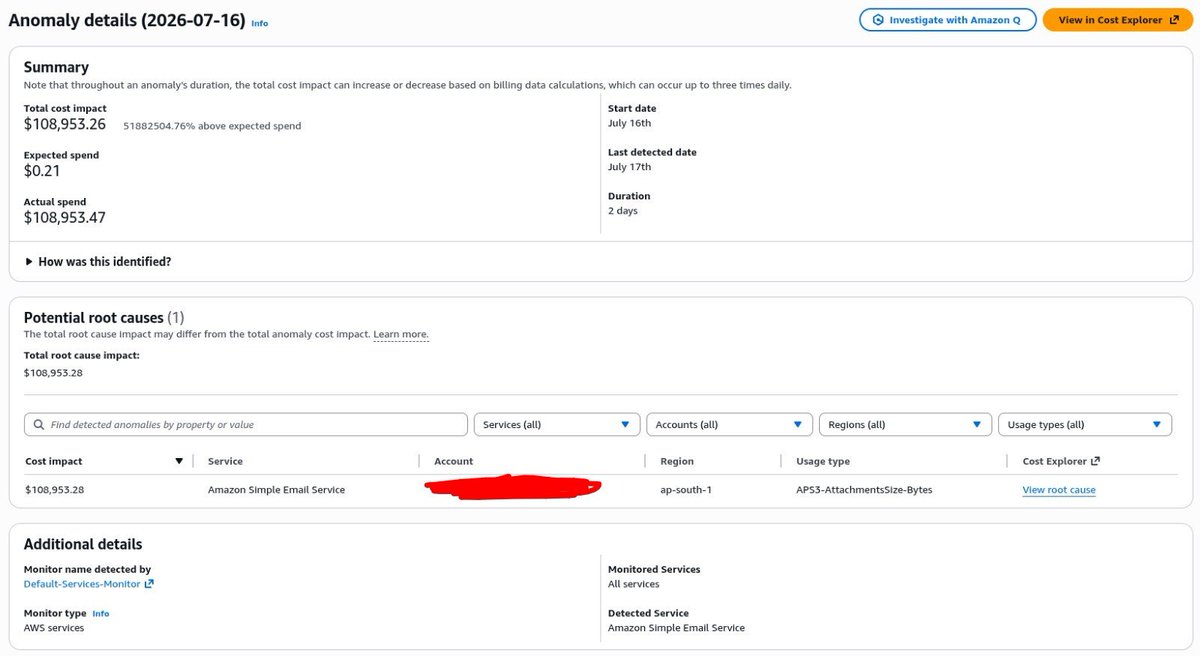Follow the Learn more link
1200x656 pixels.
pos(401,334)
